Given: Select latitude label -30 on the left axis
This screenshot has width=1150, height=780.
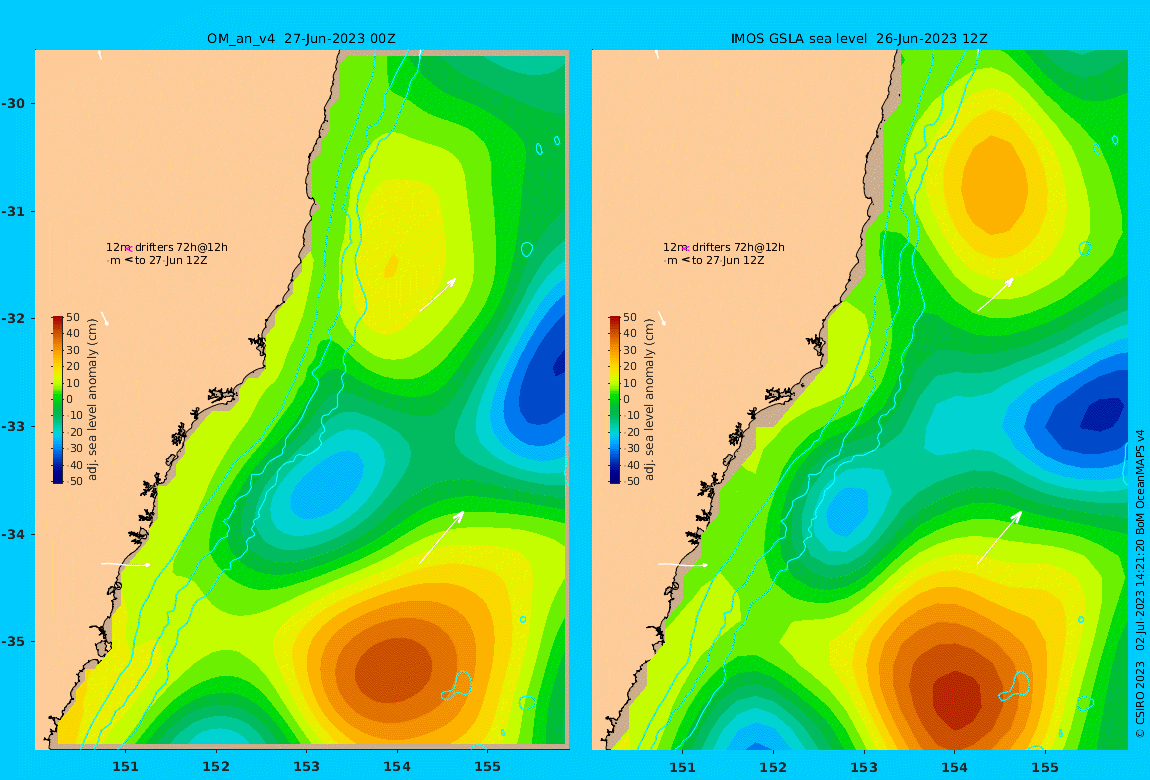Looking at the screenshot, I should pyautogui.click(x=13, y=103).
